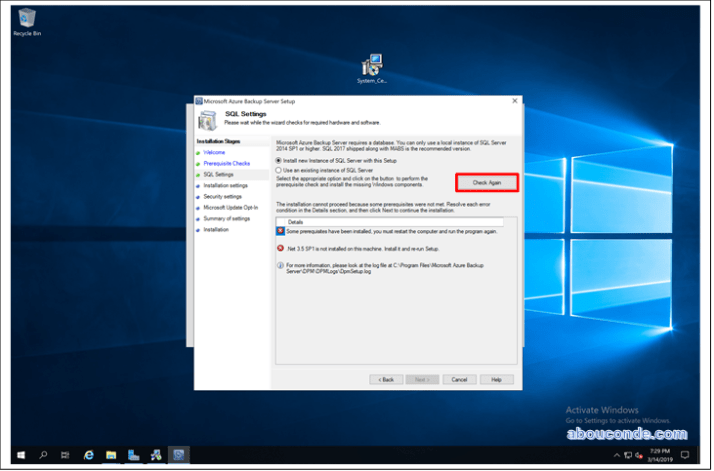The width and height of the screenshot is (714, 471).
Task: Click the Details column header
Action: pyautogui.click(x=296, y=221)
